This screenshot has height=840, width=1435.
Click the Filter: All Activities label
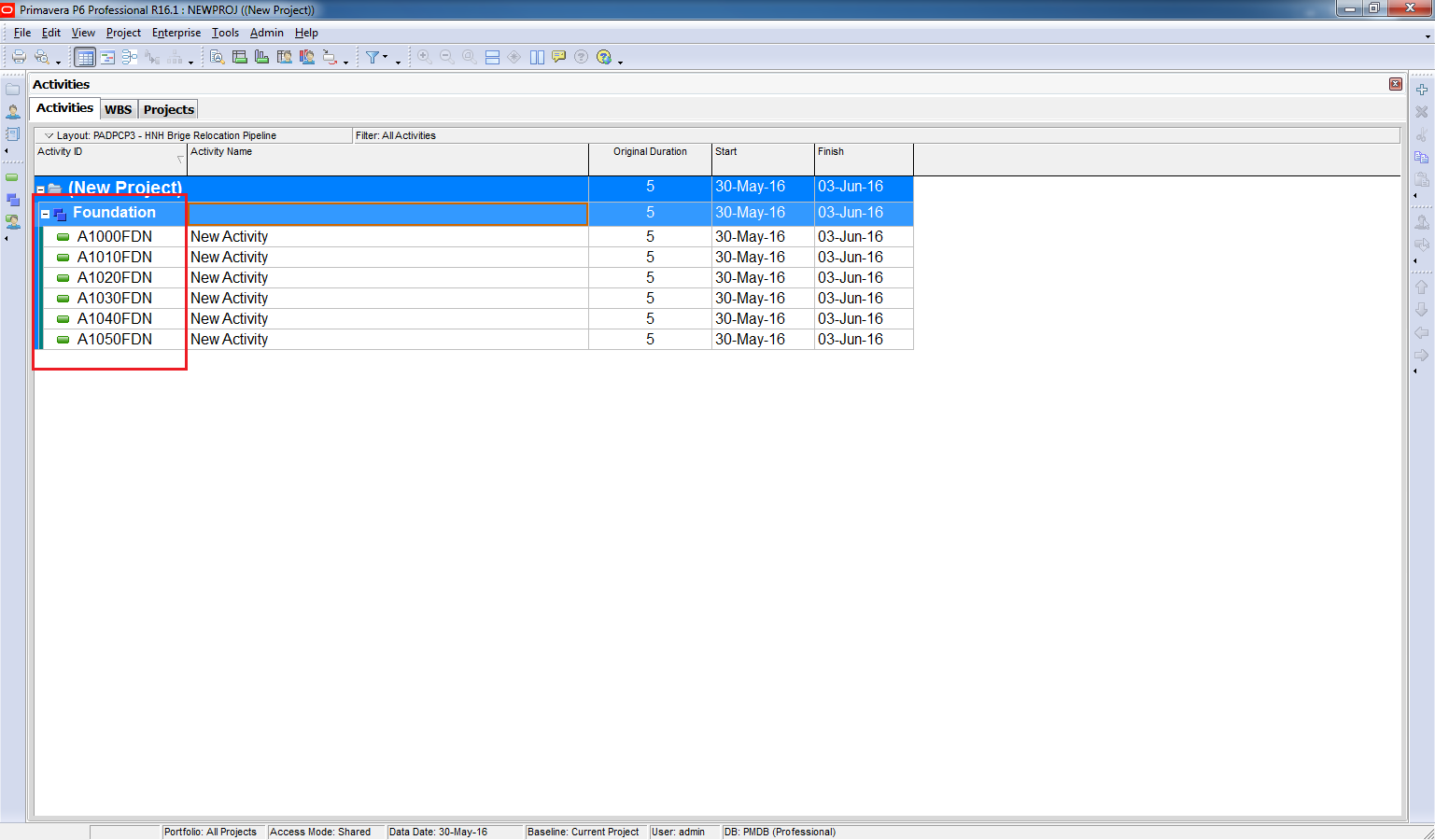396,135
